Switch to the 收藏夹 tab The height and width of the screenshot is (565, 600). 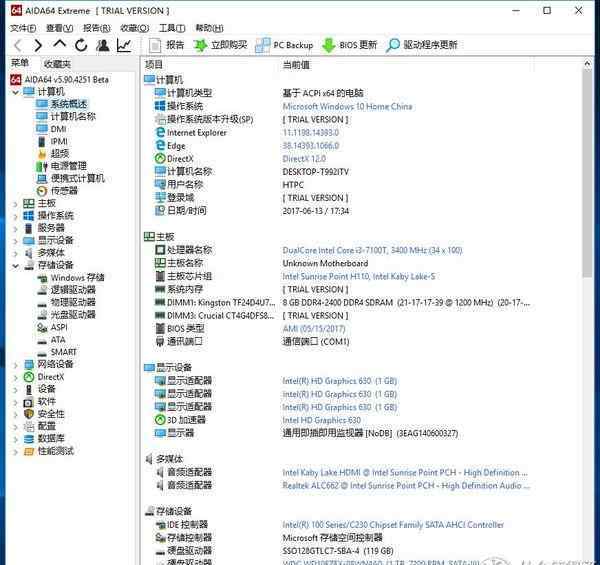57,64
